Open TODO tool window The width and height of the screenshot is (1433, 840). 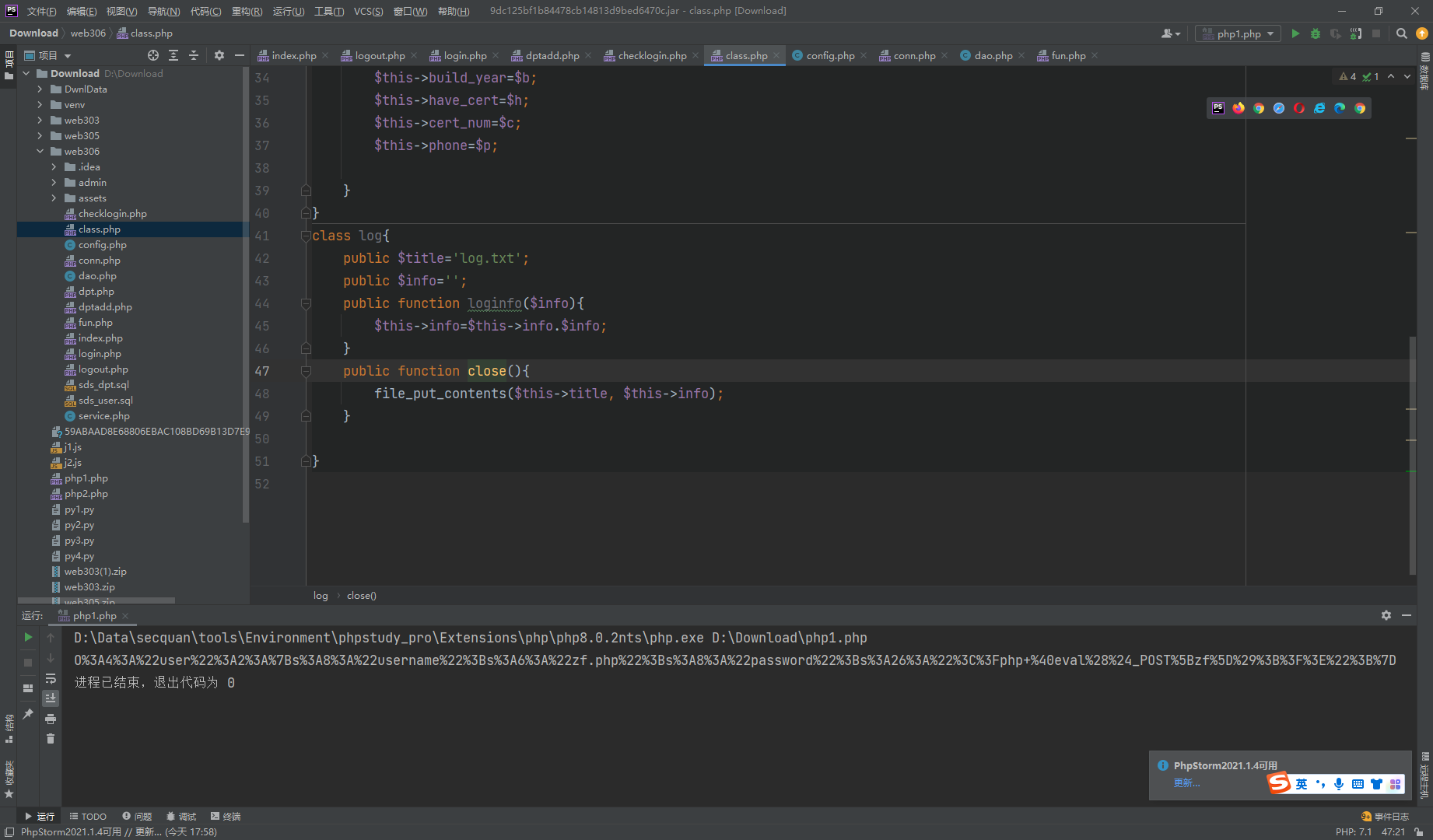(88, 816)
